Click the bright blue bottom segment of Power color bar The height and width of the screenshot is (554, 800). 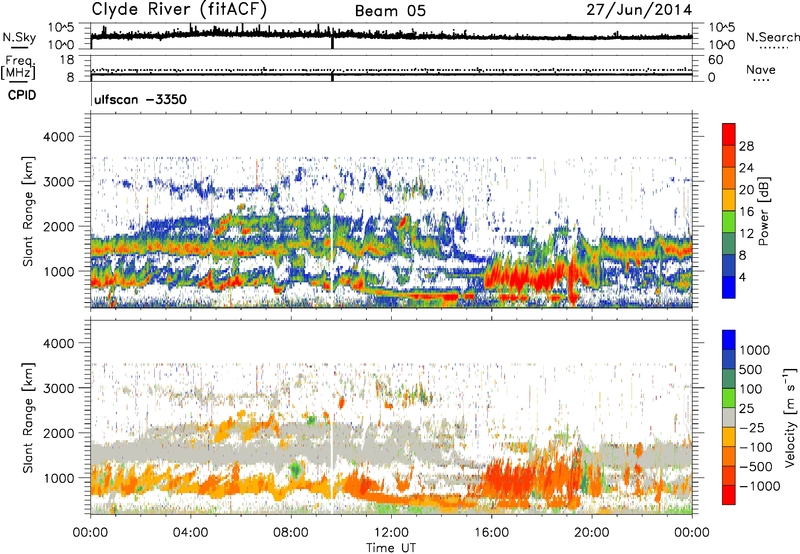pos(729,288)
